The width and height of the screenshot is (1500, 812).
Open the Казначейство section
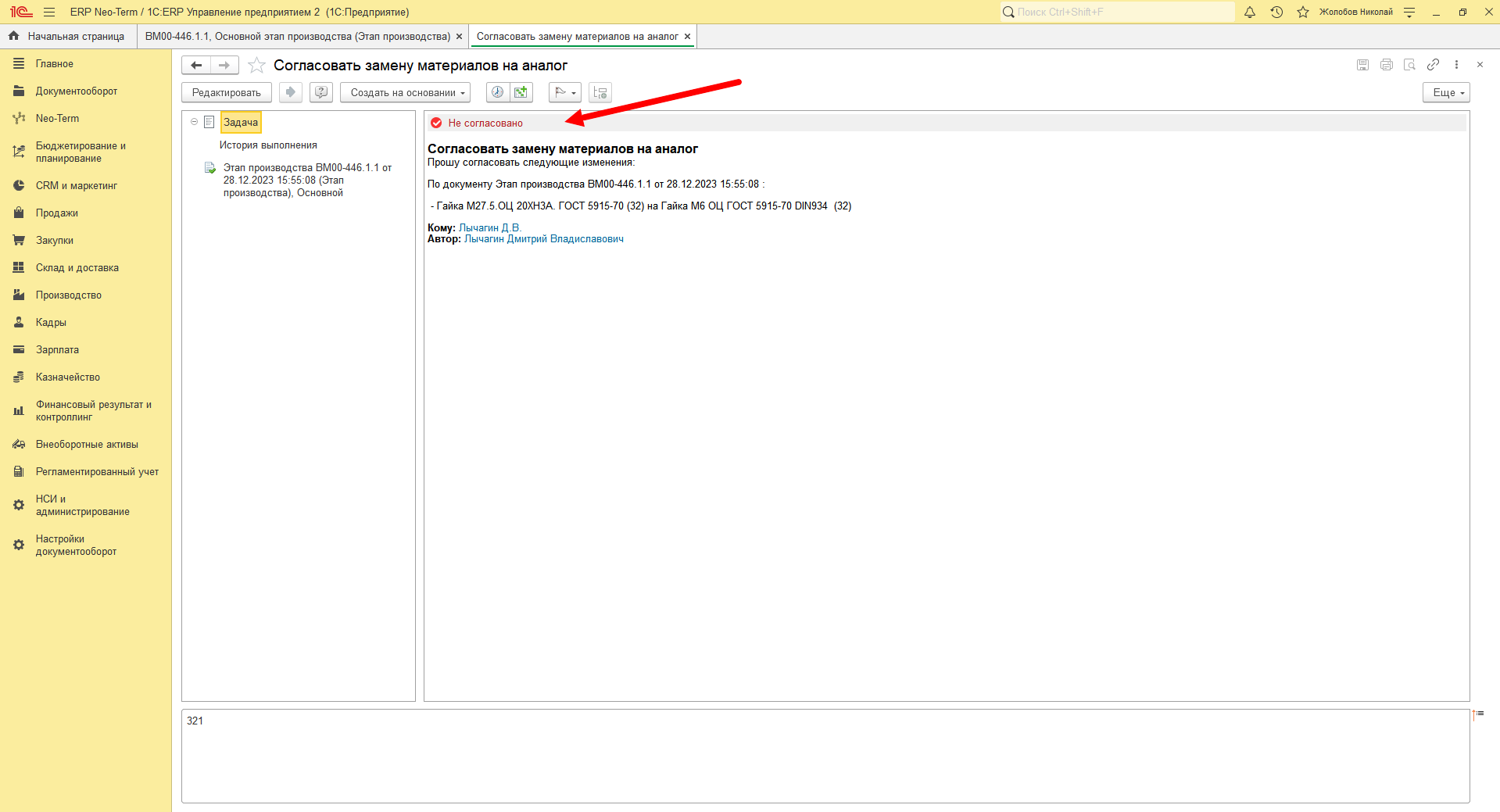[68, 377]
